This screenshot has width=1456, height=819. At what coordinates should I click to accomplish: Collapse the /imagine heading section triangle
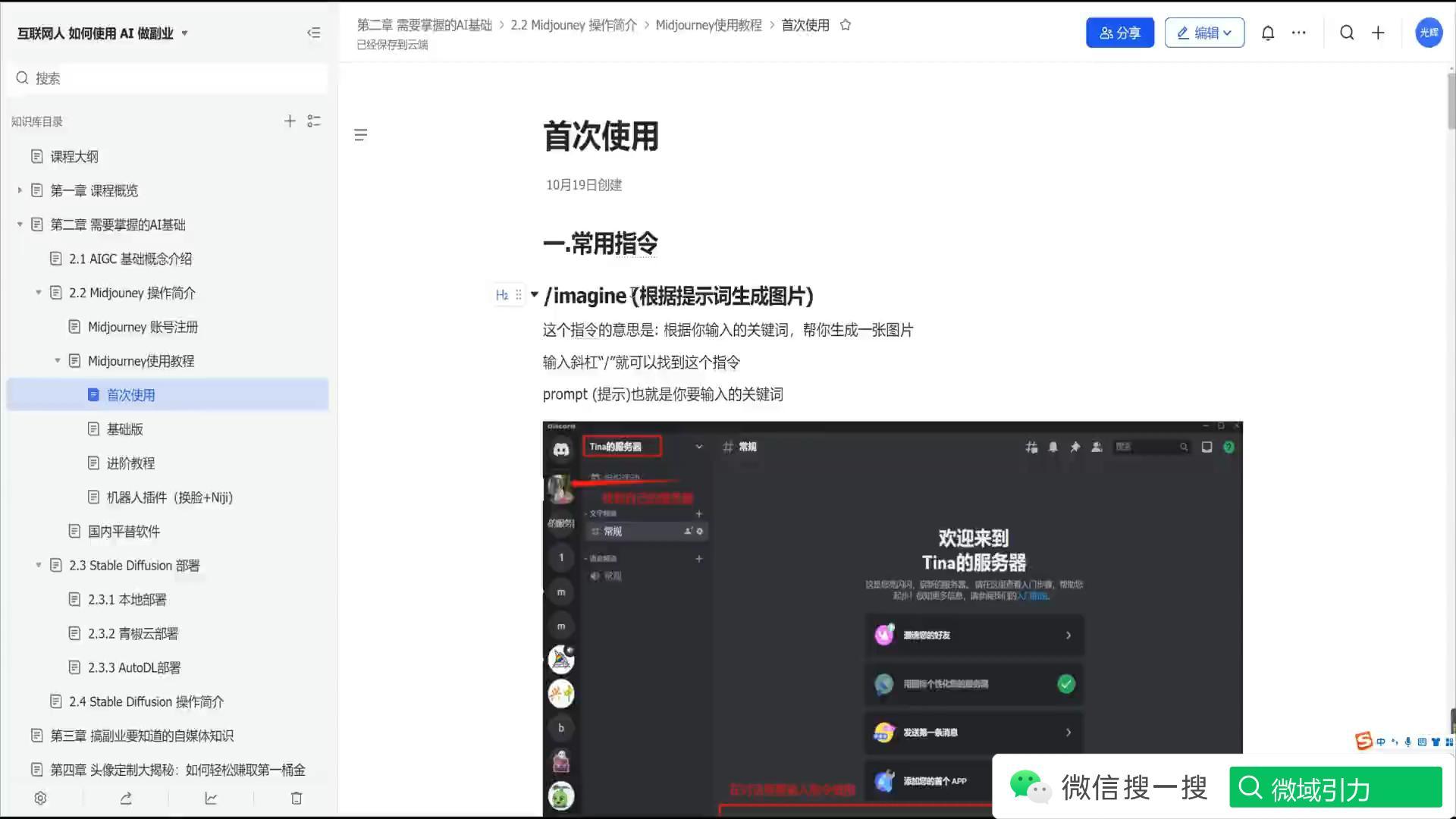[535, 294]
